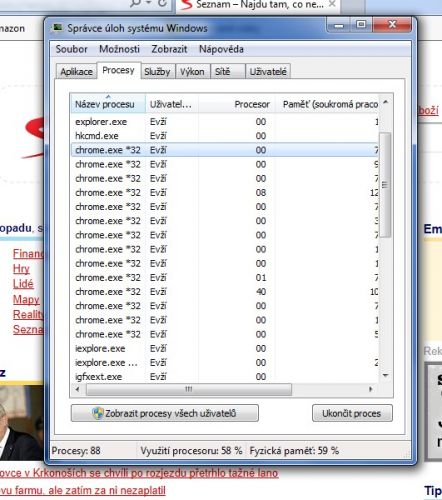Click the Seznam favicon in browser tab
442x500 pixels.
[186, 4]
